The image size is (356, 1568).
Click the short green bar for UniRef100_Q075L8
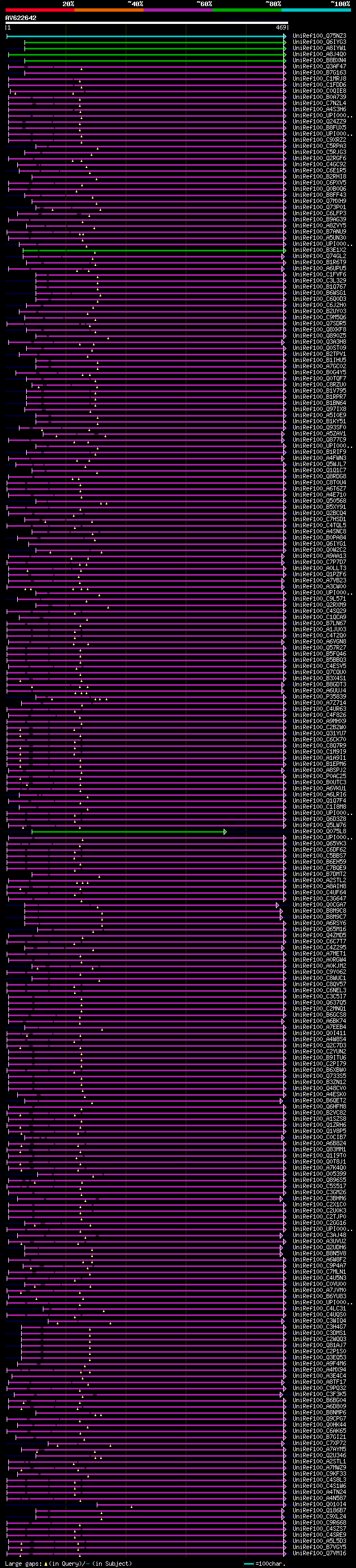click(x=129, y=832)
